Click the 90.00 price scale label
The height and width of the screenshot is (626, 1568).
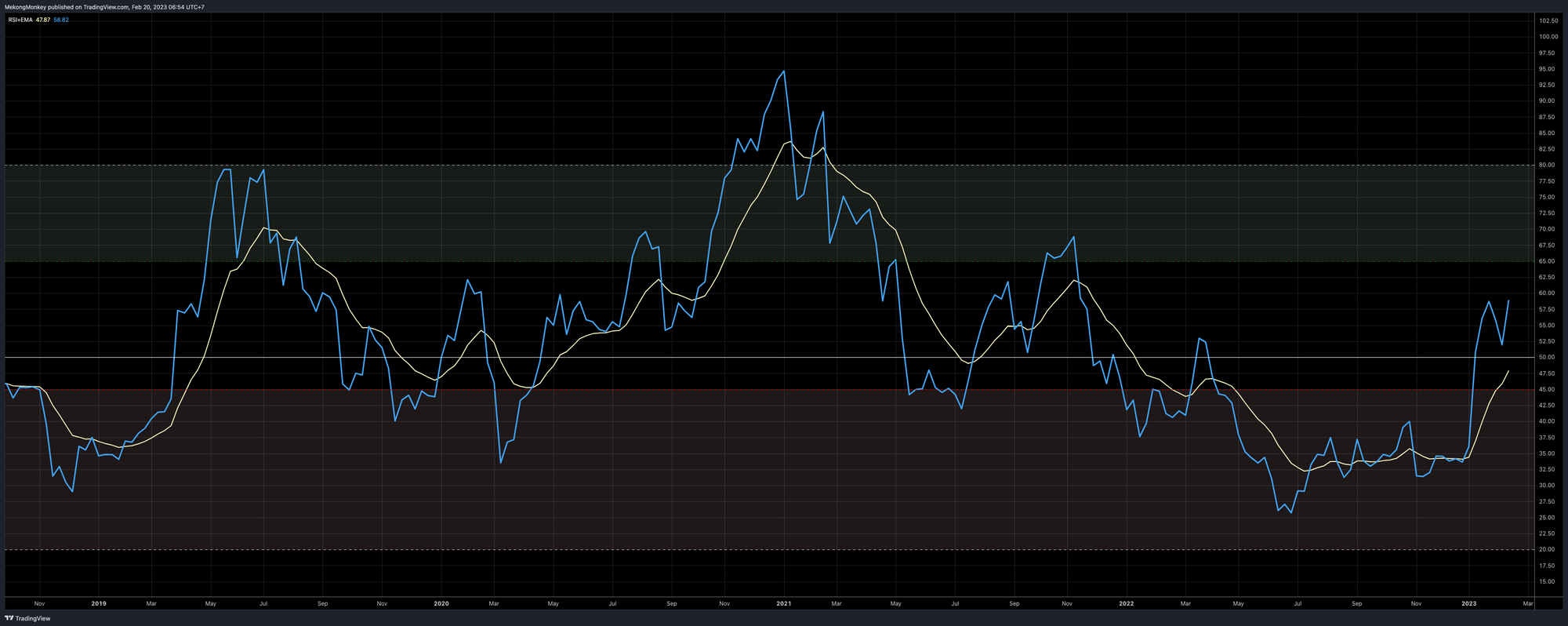point(1548,101)
